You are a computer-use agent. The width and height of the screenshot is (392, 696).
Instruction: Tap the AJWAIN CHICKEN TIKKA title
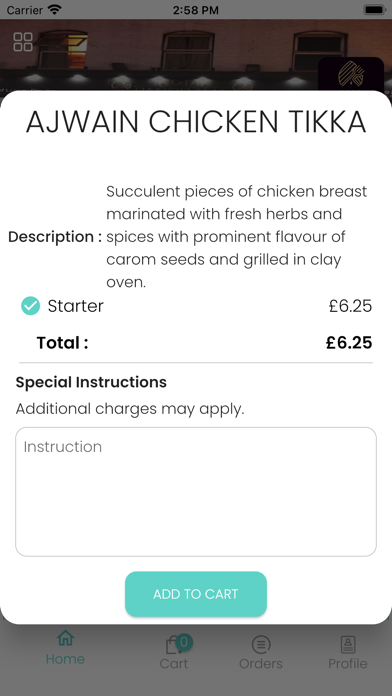click(196, 121)
